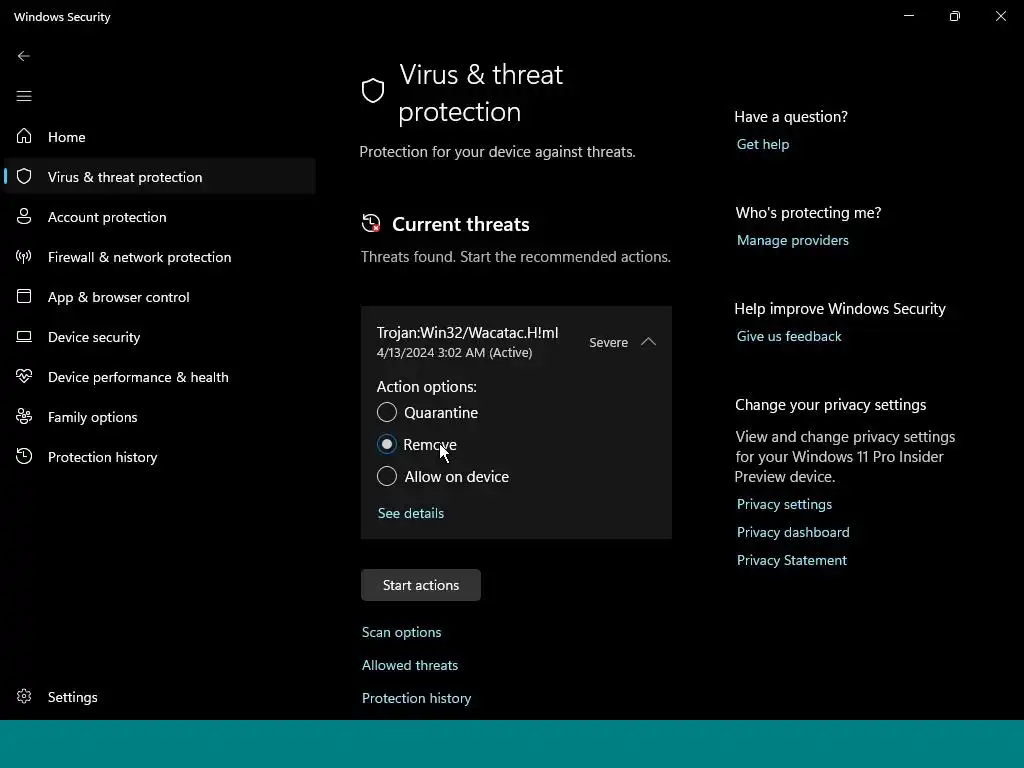Click the large shield icon by page title

click(373, 91)
